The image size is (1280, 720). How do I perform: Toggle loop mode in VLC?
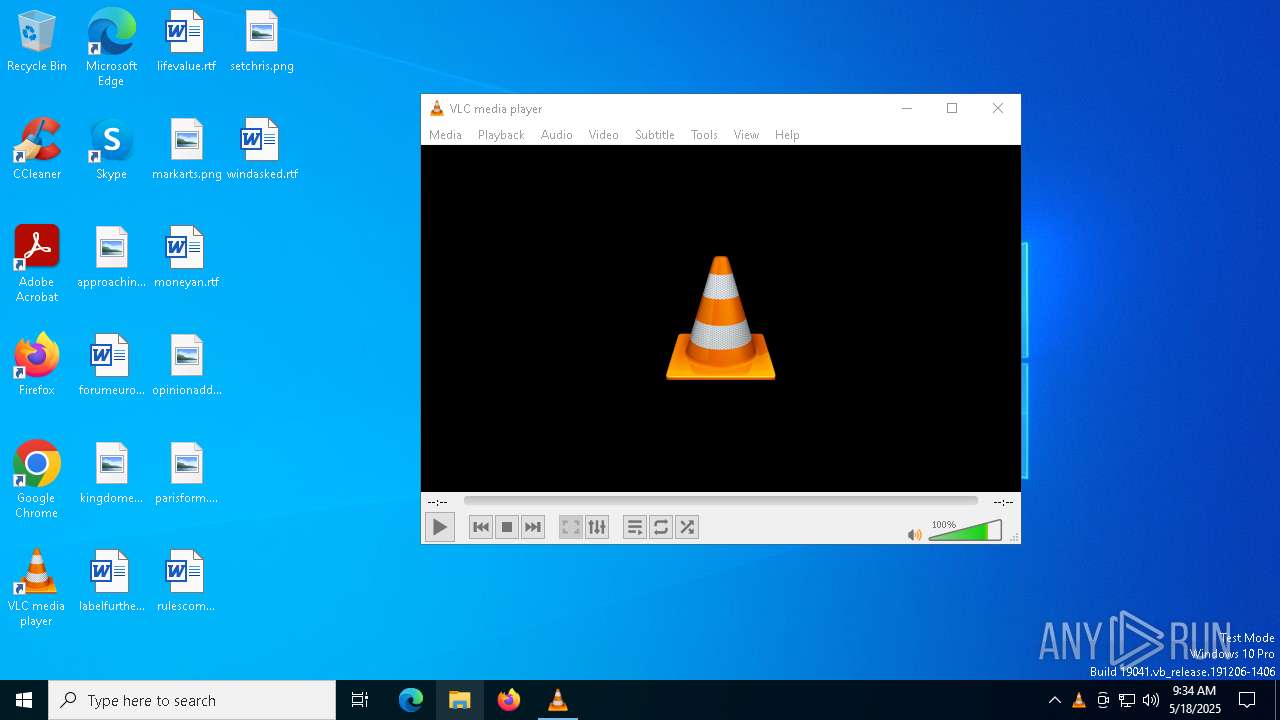[x=661, y=527]
